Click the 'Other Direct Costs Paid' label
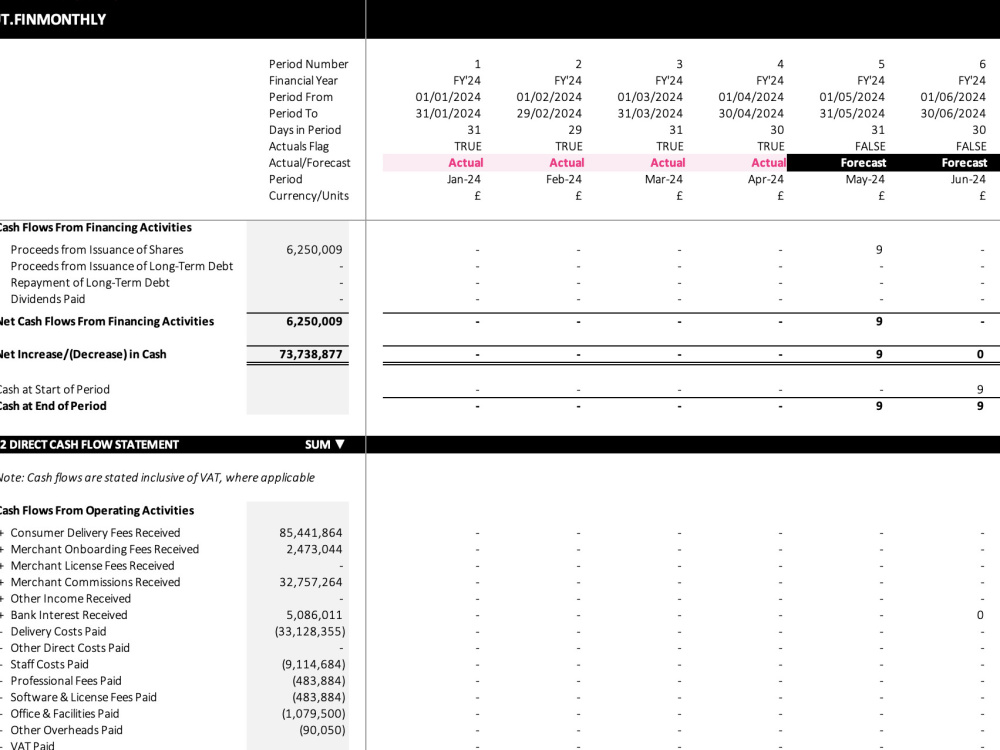 click(70, 648)
